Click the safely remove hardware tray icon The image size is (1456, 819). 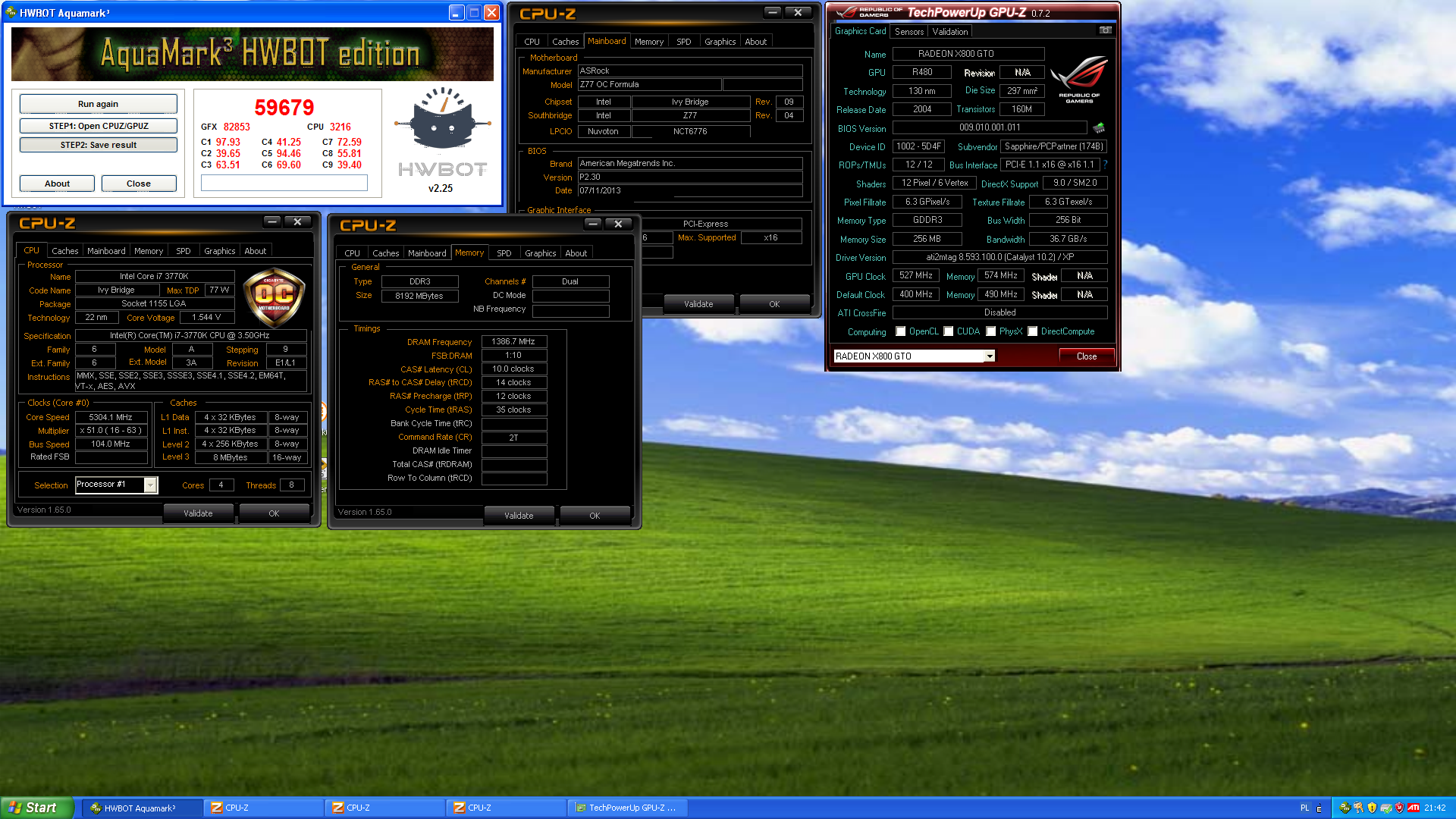1385,808
